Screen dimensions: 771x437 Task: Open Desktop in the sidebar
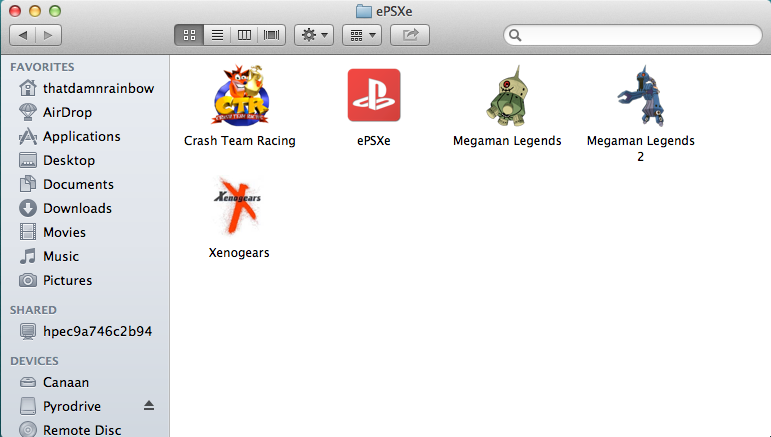(x=86, y=161)
